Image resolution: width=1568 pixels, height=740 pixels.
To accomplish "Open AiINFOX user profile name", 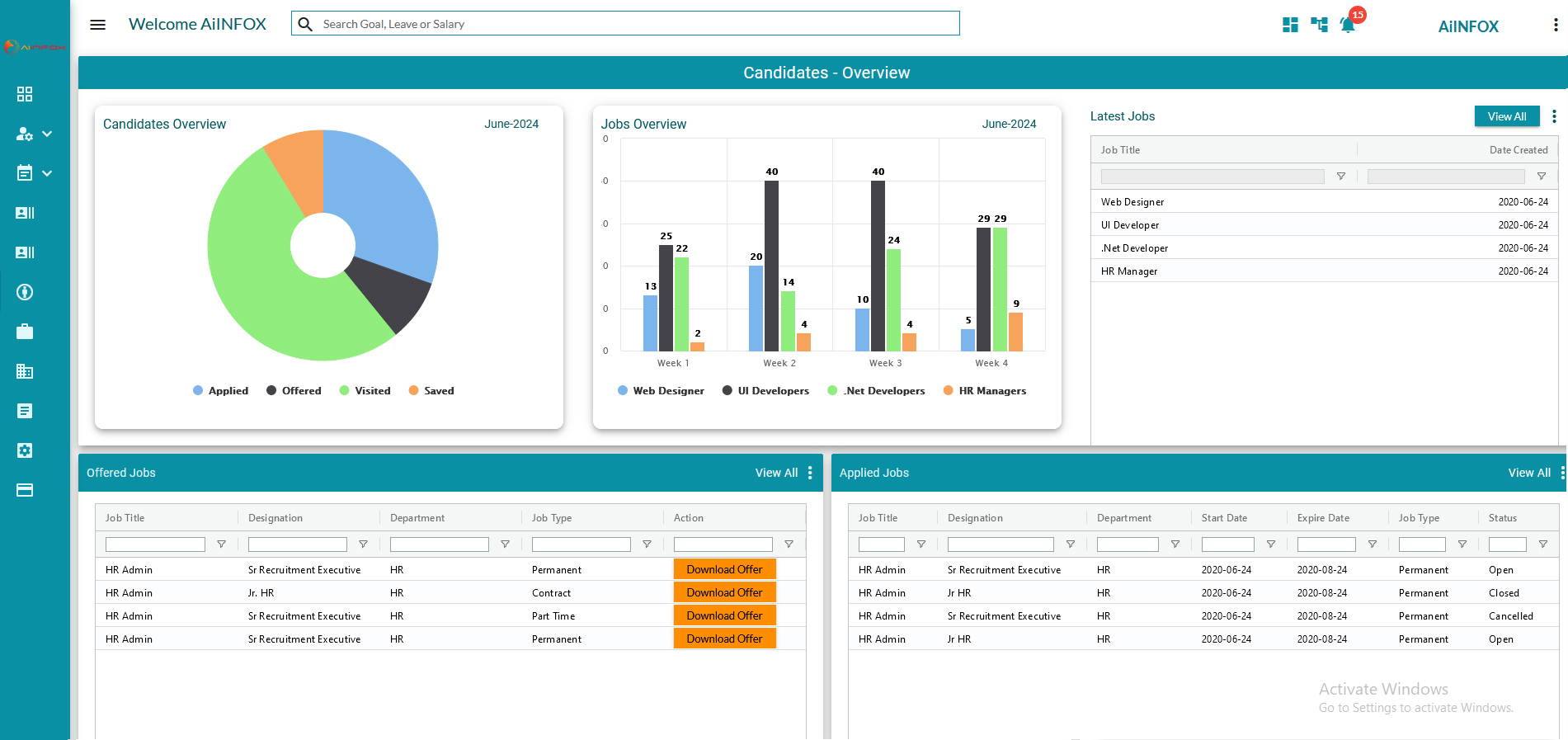I will tap(1468, 26).
